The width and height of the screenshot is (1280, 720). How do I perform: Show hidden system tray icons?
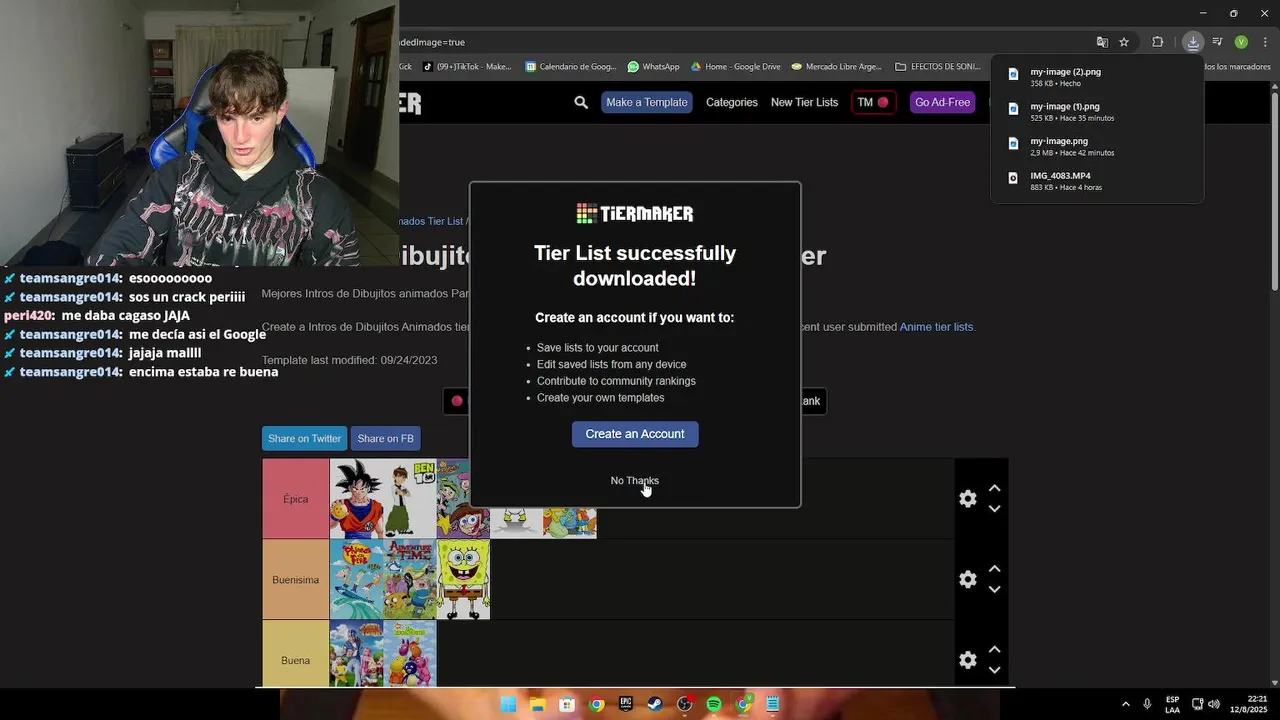pos(1125,704)
